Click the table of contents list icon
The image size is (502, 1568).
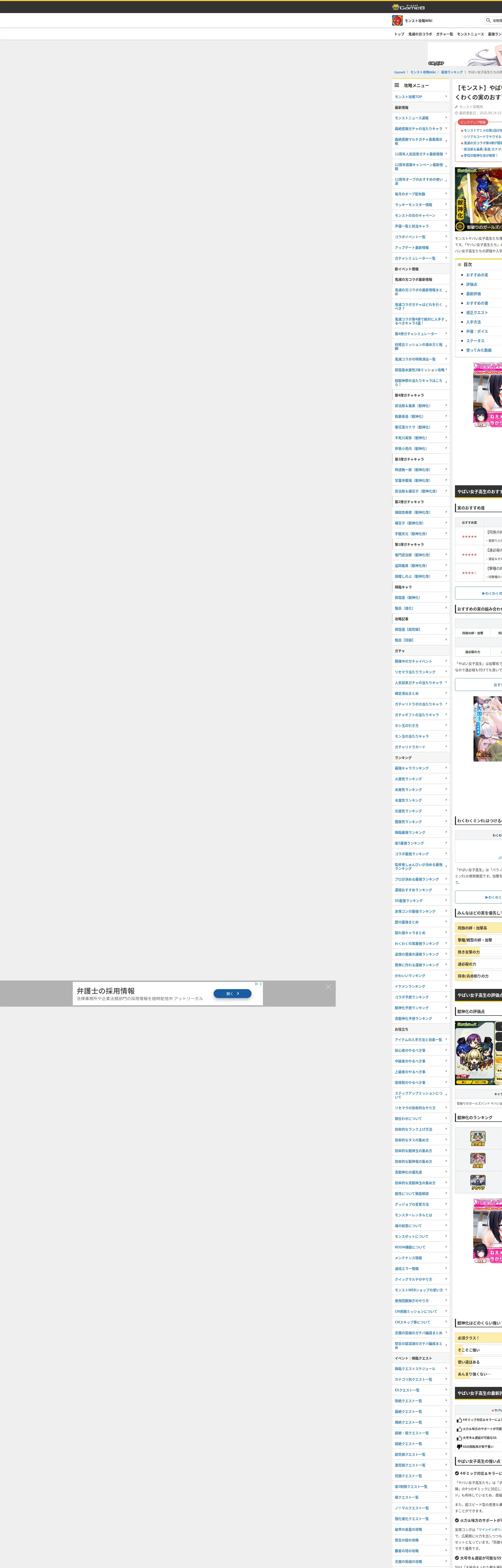459,265
